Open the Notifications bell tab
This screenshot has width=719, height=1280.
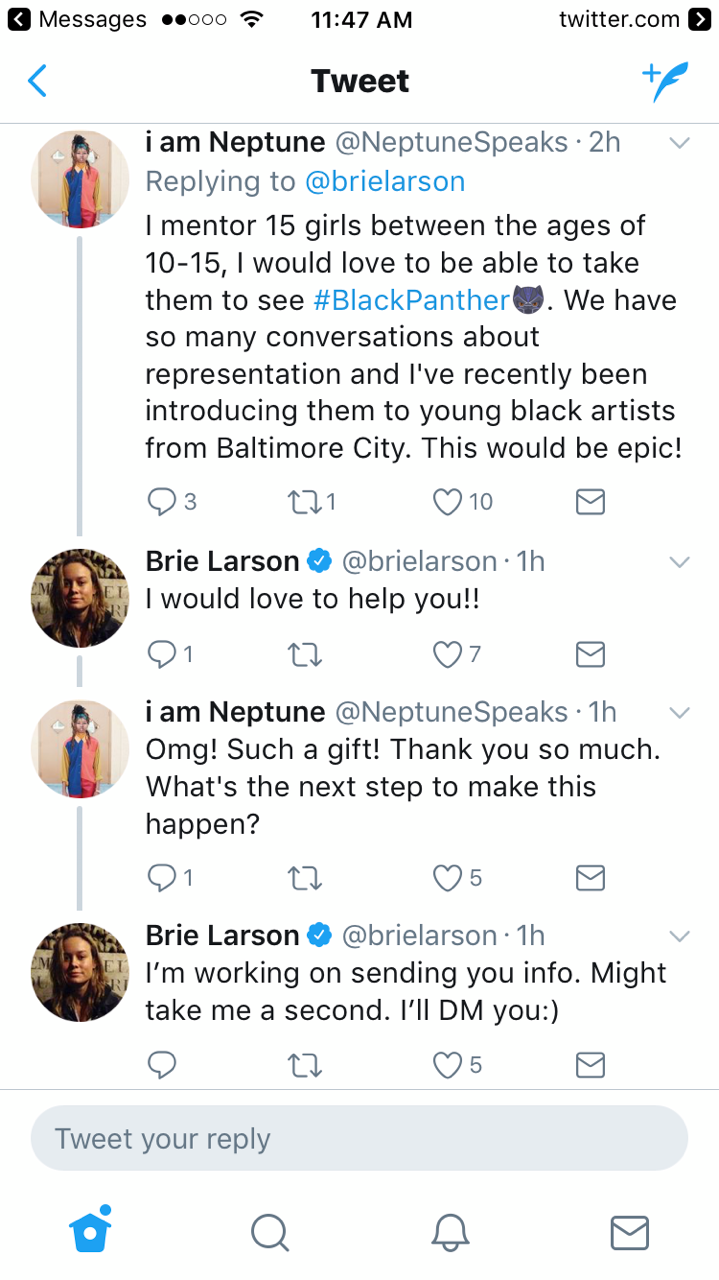click(x=450, y=1232)
